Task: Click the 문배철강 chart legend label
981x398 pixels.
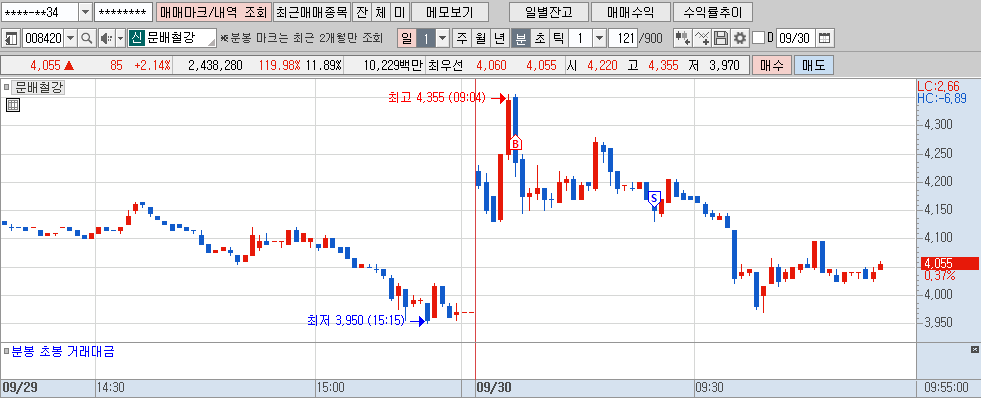Action: (x=39, y=88)
